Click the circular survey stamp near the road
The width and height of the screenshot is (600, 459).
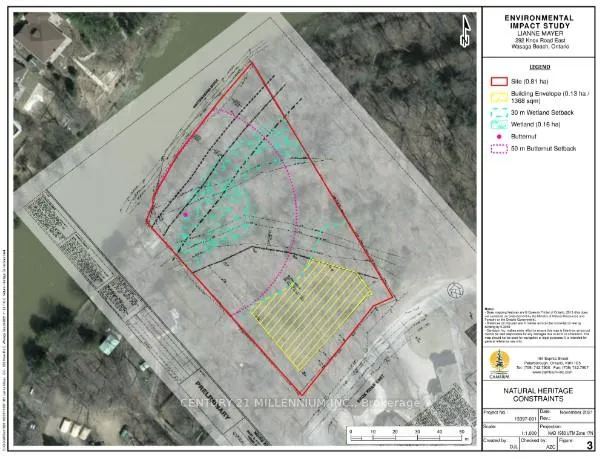tap(455, 290)
